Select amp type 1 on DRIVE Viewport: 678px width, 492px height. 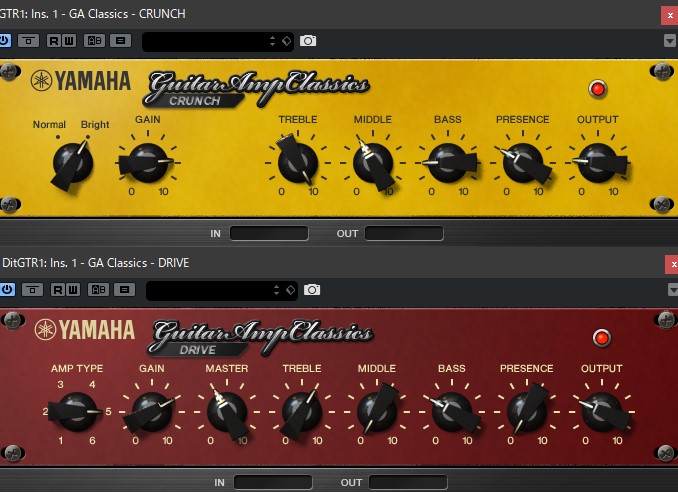click(x=61, y=441)
